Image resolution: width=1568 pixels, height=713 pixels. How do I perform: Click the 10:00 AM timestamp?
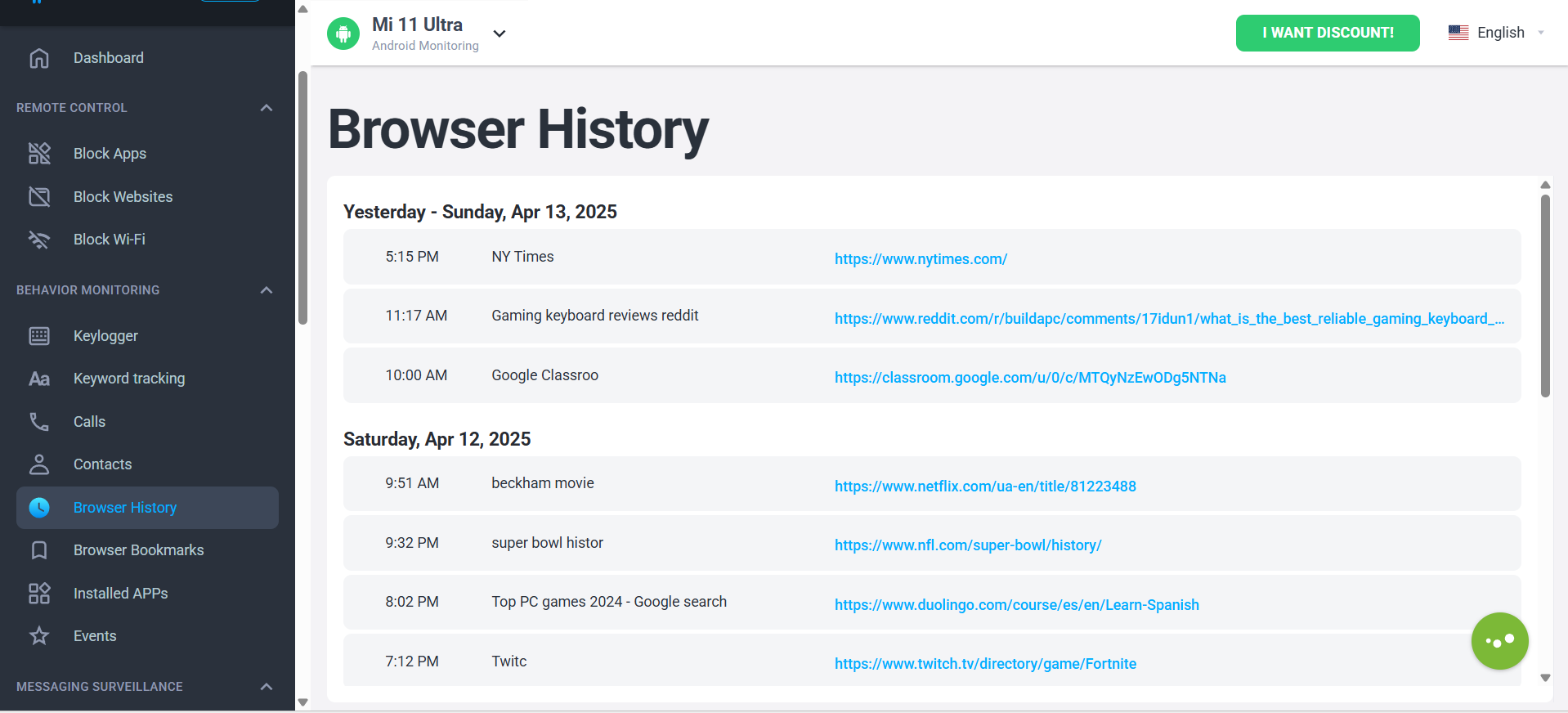click(416, 375)
